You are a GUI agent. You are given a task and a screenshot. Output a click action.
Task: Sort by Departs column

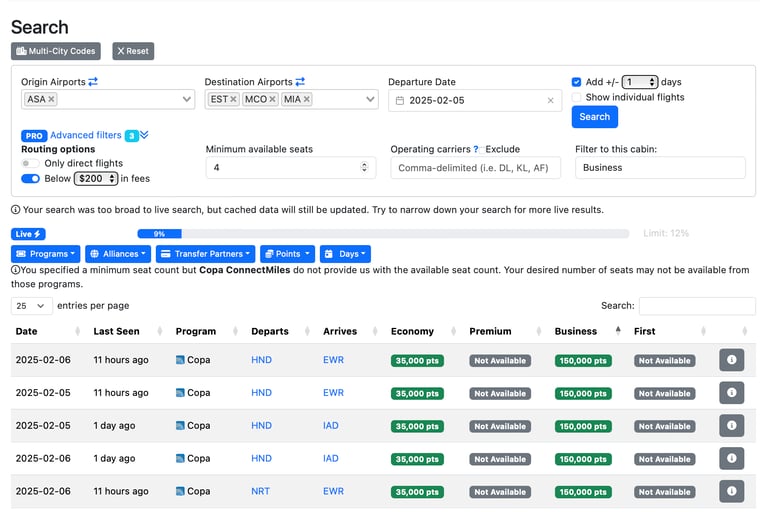307,332
